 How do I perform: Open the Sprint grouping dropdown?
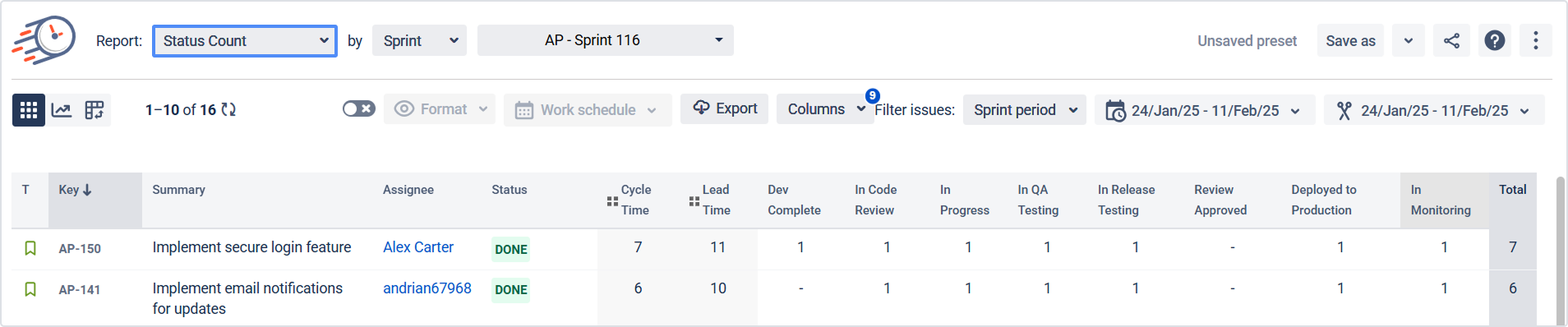pyautogui.click(x=419, y=40)
